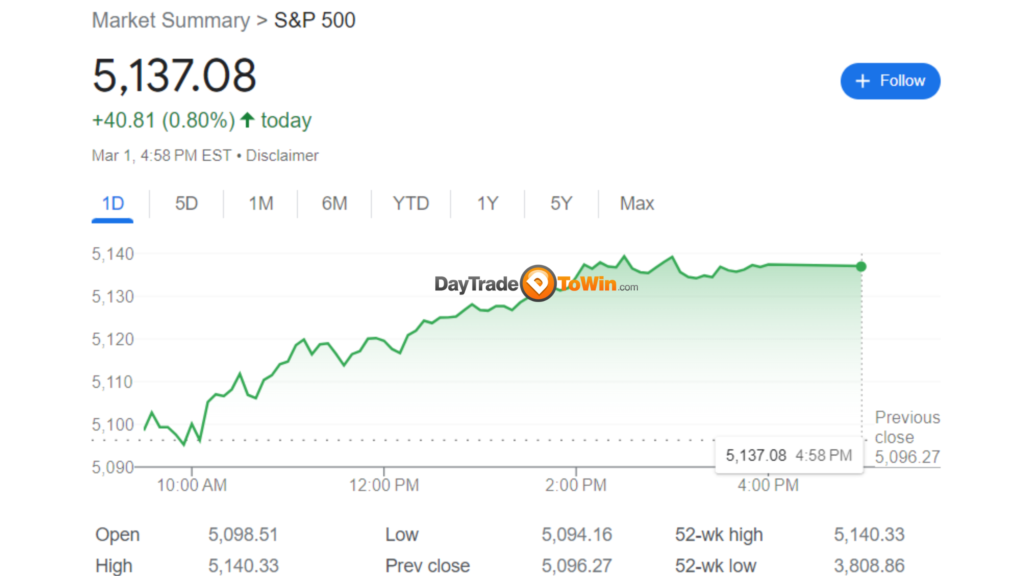Switch to the 5D tab
1024x576 pixels.
[x=186, y=204]
